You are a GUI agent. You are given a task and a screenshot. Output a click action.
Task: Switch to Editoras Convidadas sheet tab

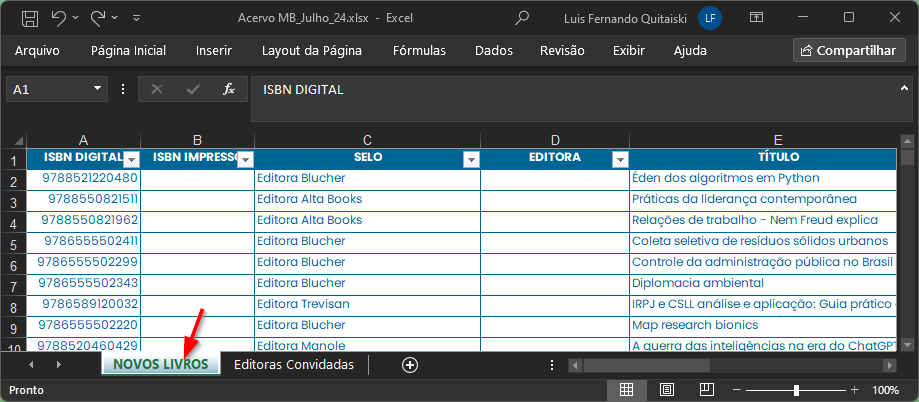click(x=293, y=365)
